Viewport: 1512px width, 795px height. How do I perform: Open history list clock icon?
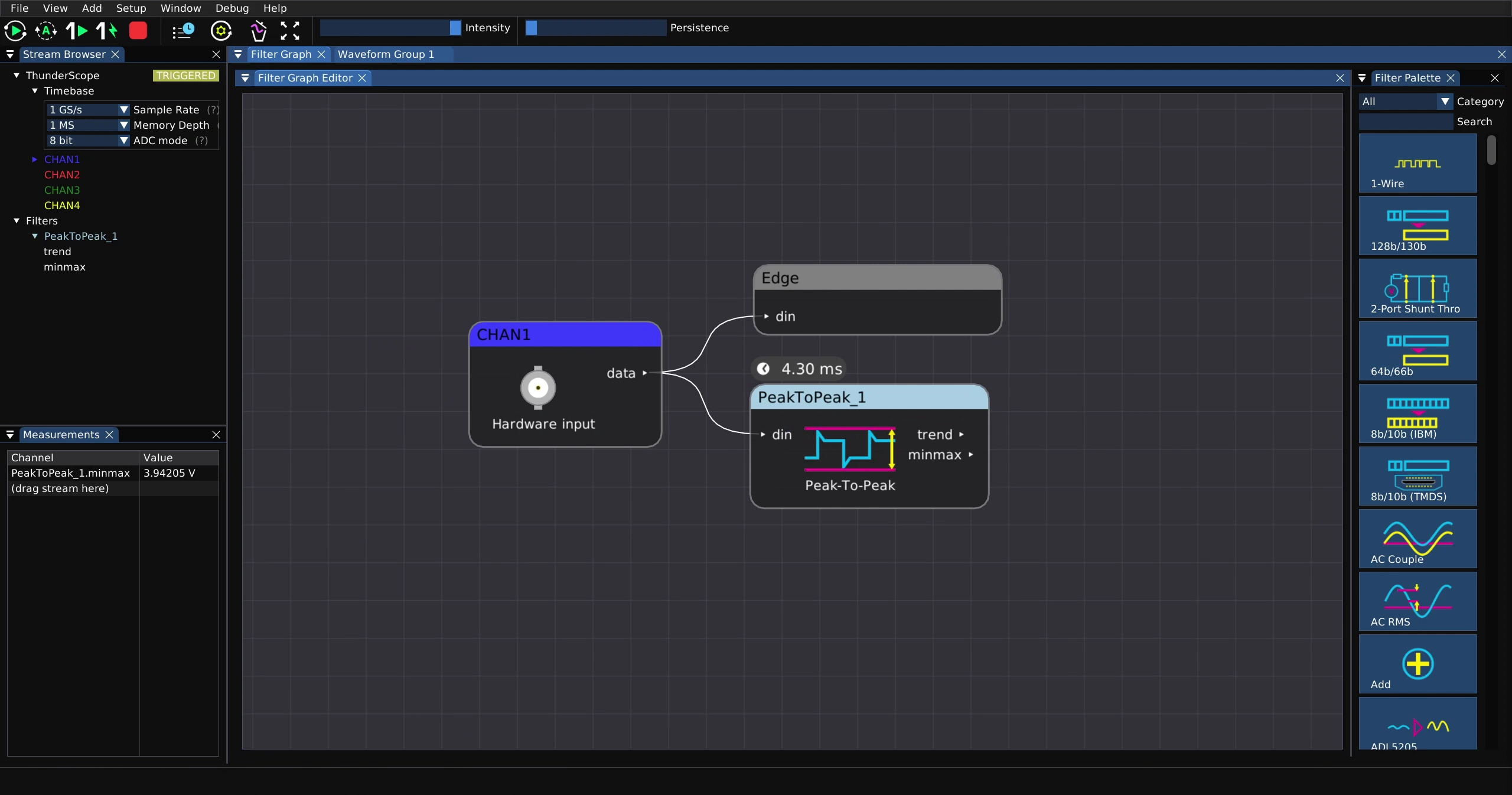pos(183,30)
